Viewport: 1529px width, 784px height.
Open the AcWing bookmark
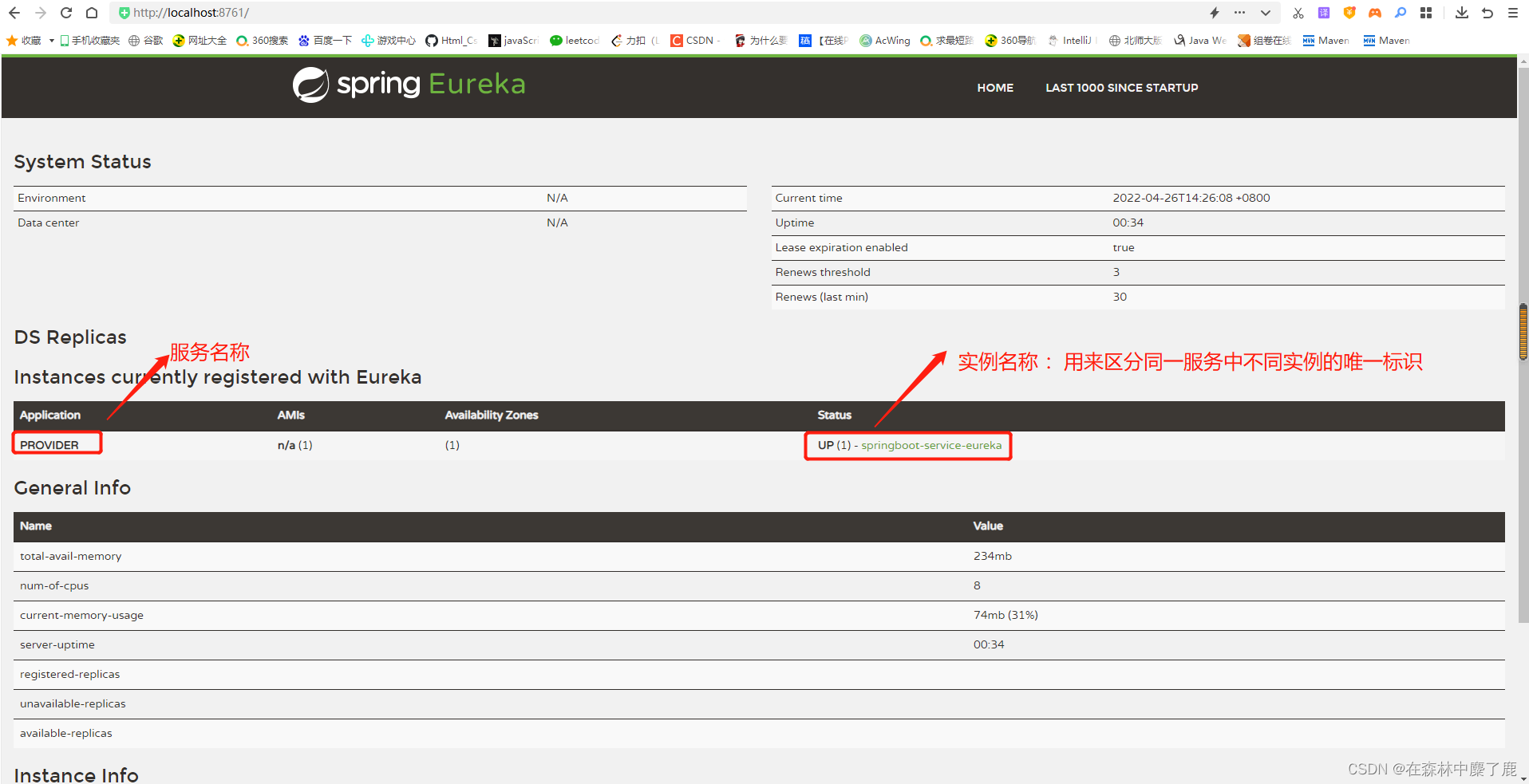click(885, 41)
